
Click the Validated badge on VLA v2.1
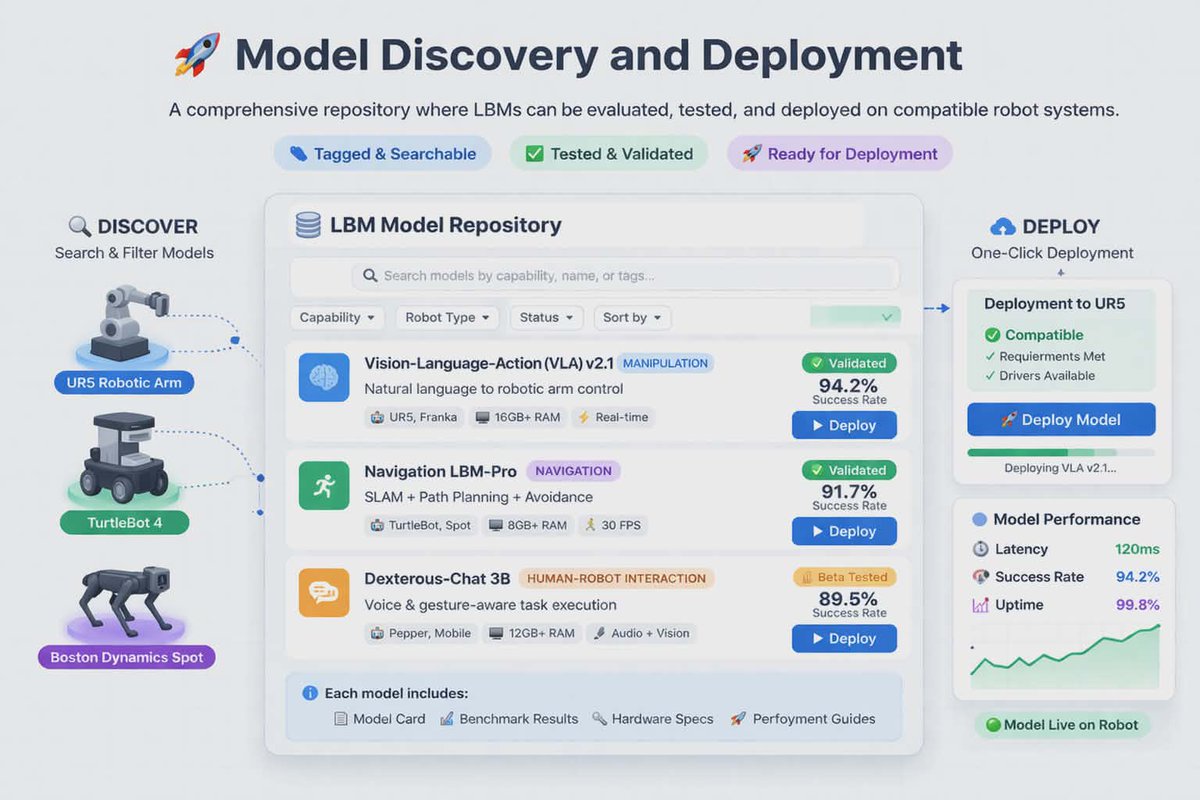point(849,363)
